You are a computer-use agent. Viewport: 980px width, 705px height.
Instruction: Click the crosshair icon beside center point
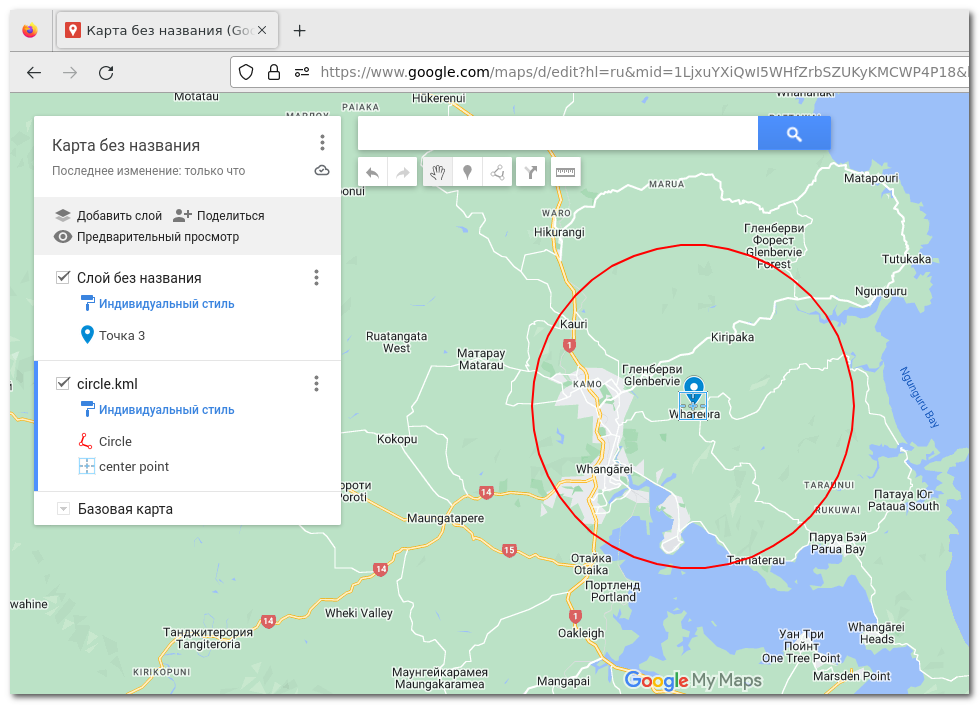pos(86,466)
